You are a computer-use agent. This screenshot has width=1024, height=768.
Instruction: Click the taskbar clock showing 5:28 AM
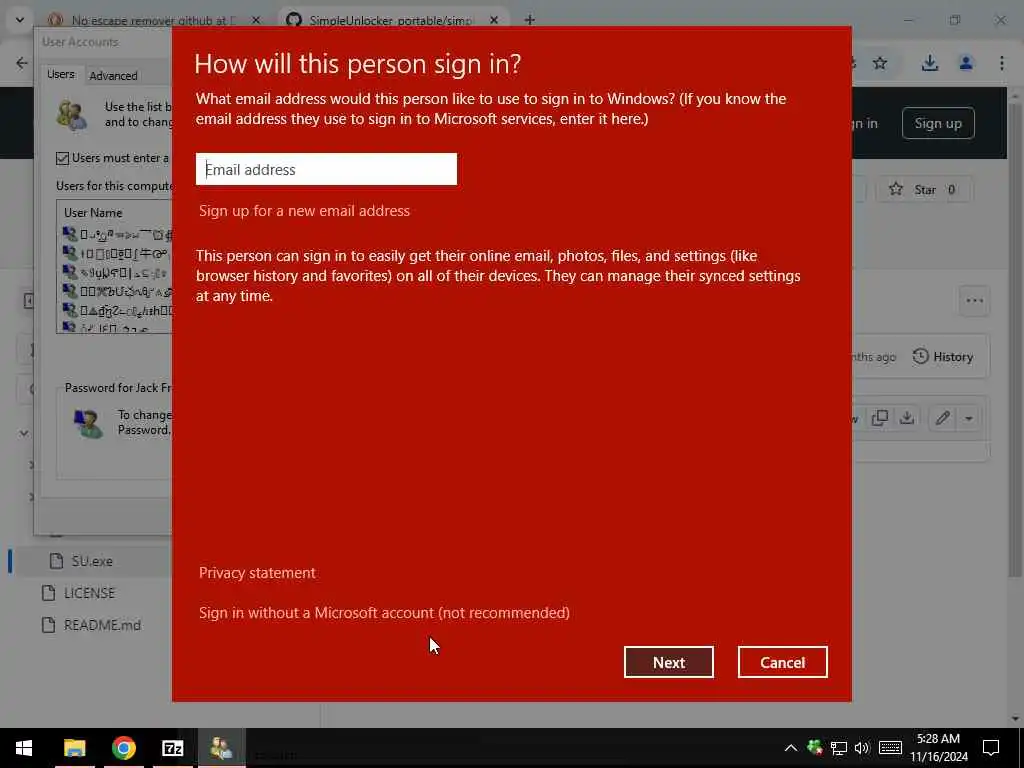[938, 748]
